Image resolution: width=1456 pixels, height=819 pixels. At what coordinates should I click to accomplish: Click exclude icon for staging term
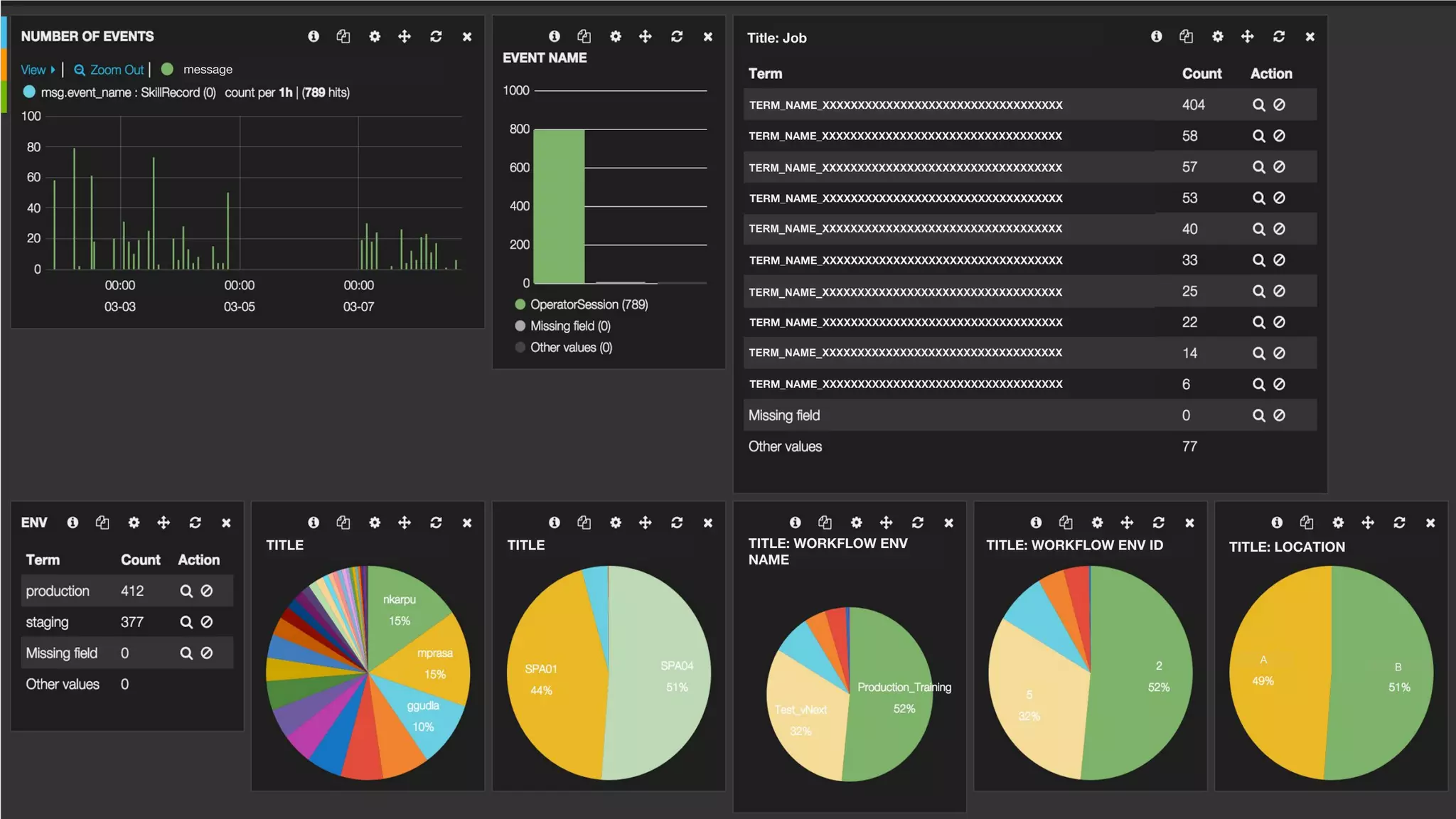[207, 622]
